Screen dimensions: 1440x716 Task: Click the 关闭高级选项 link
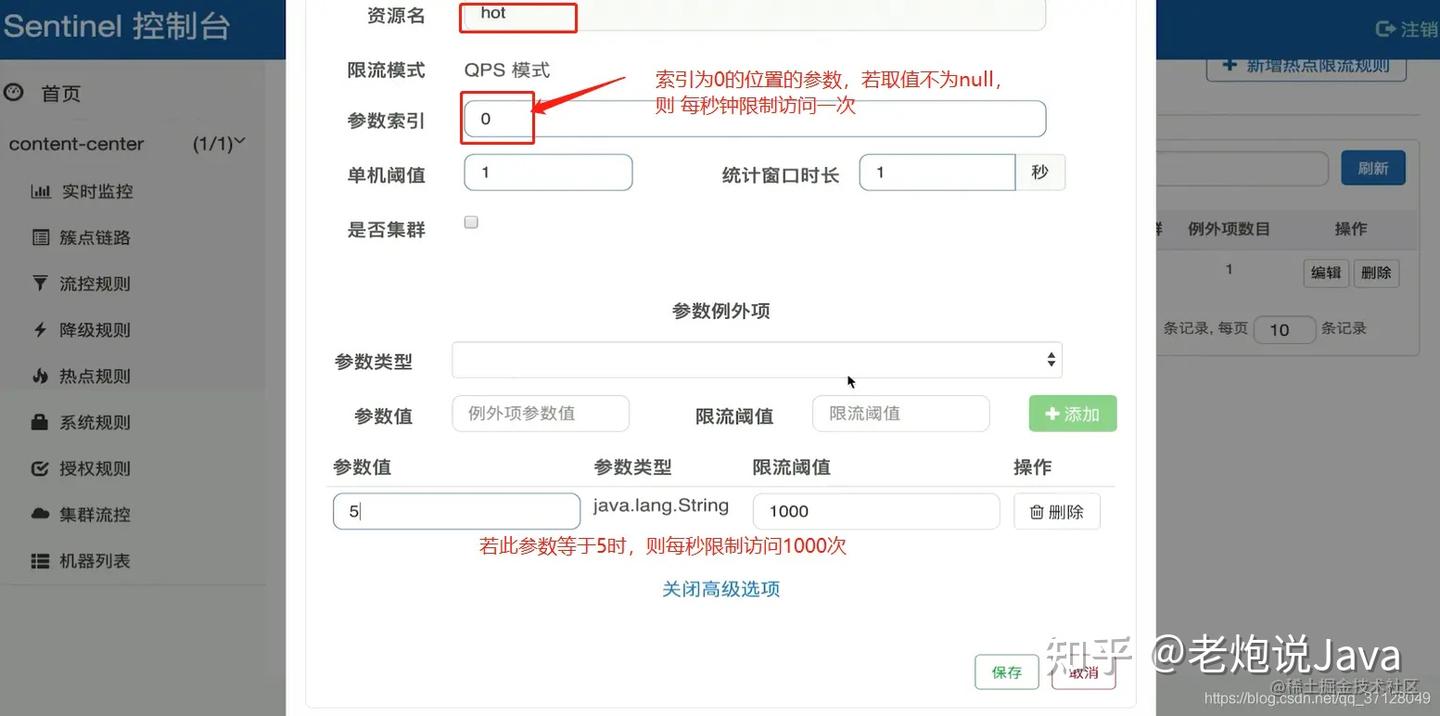pyautogui.click(x=721, y=589)
